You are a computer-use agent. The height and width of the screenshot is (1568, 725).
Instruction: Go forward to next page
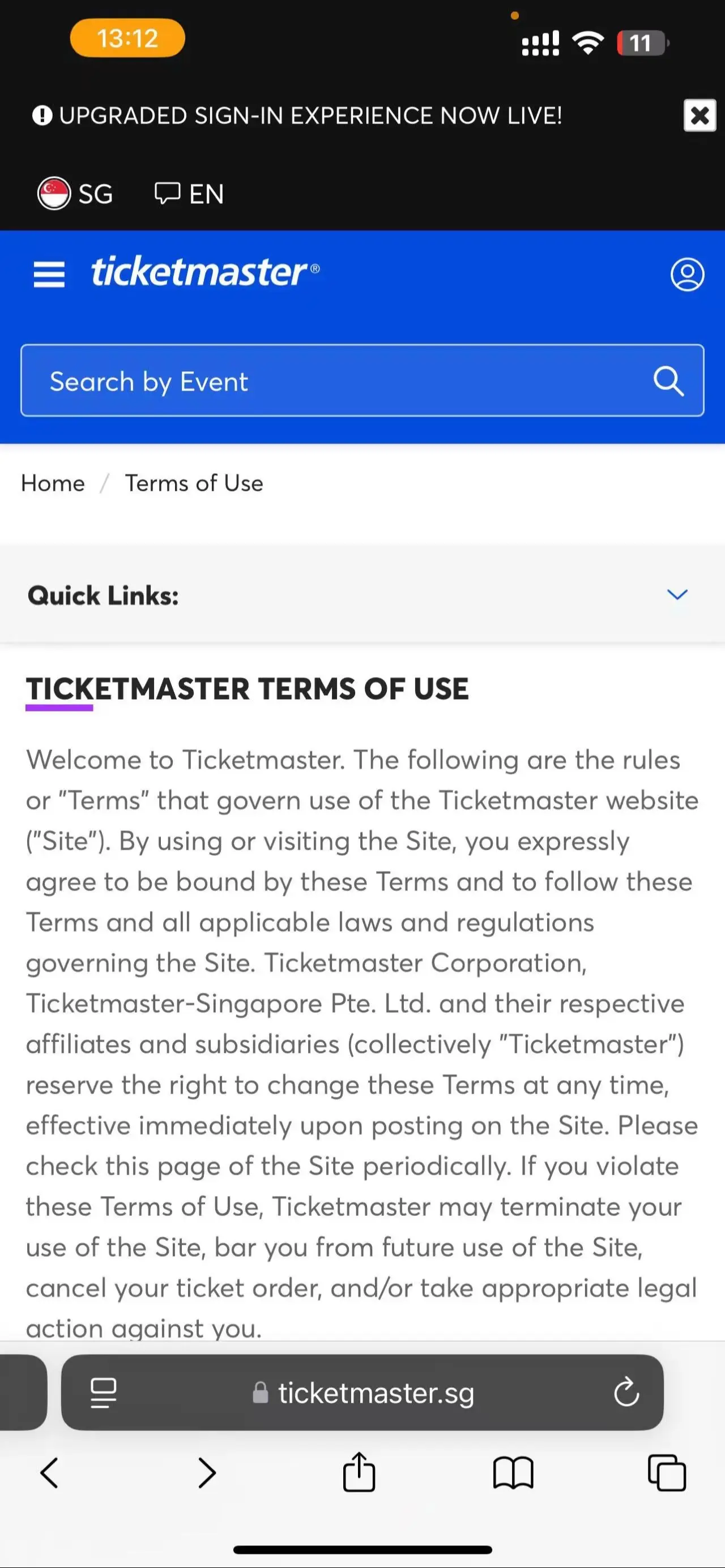[207, 1473]
